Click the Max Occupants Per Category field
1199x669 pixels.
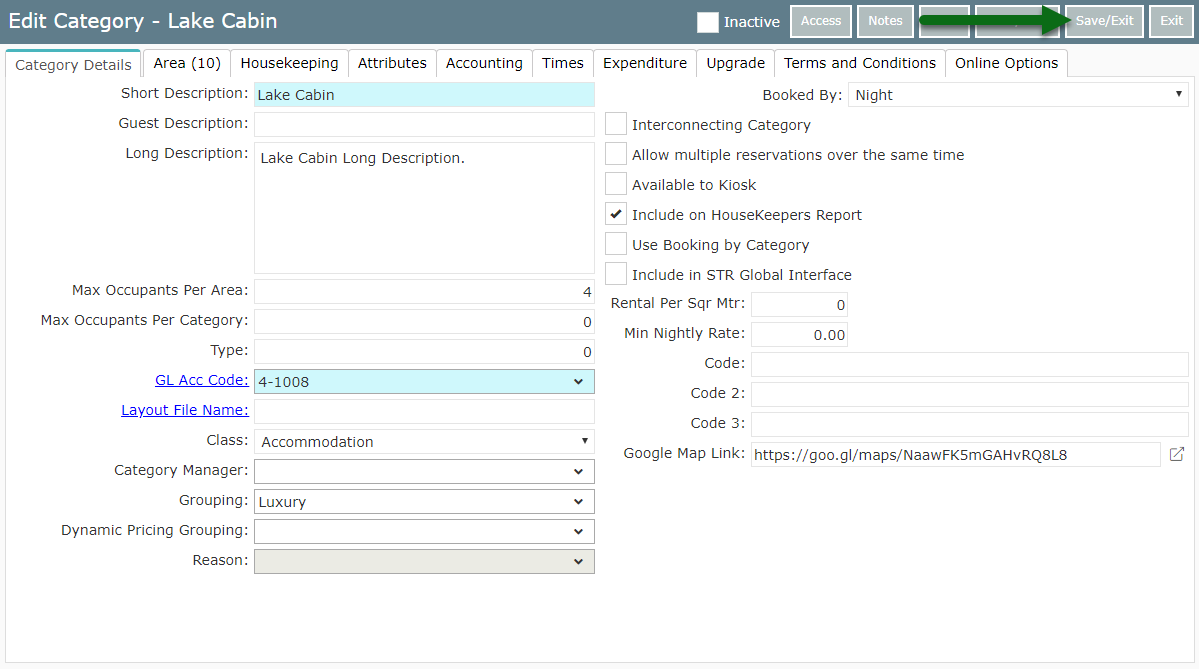pos(424,321)
